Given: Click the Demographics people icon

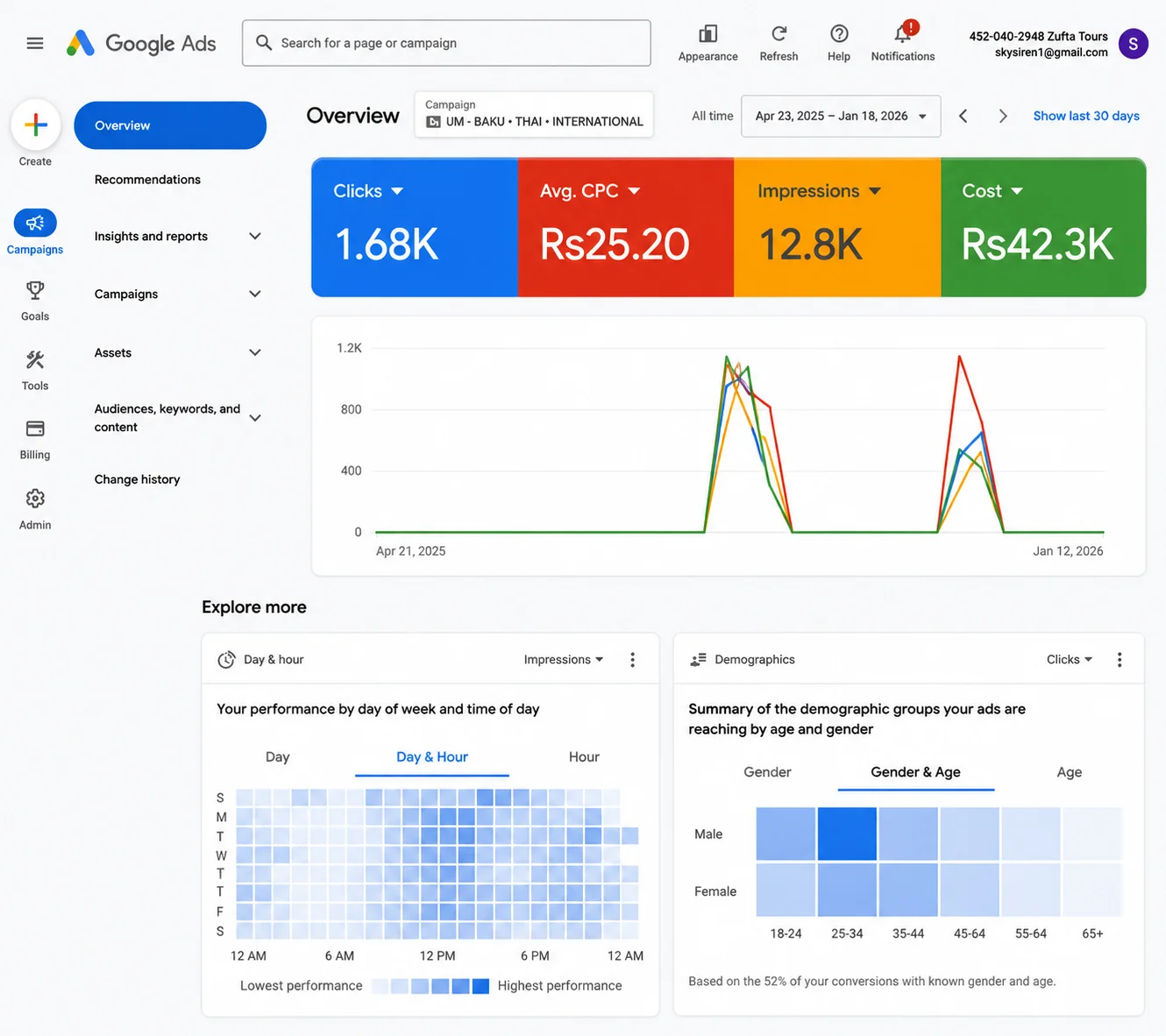Looking at the screenshot, I should pyautogui.click(x=698, y=659).
